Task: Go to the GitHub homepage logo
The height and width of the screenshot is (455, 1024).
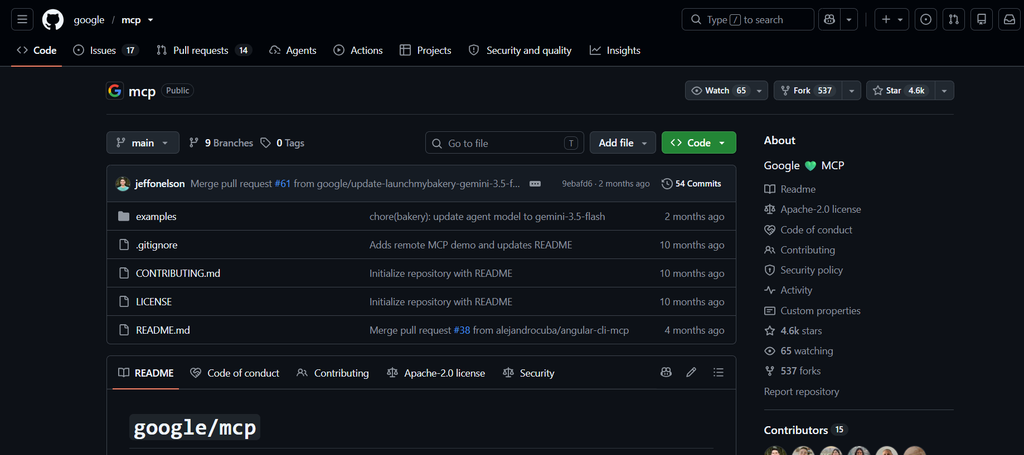Action: pos(53,20)
